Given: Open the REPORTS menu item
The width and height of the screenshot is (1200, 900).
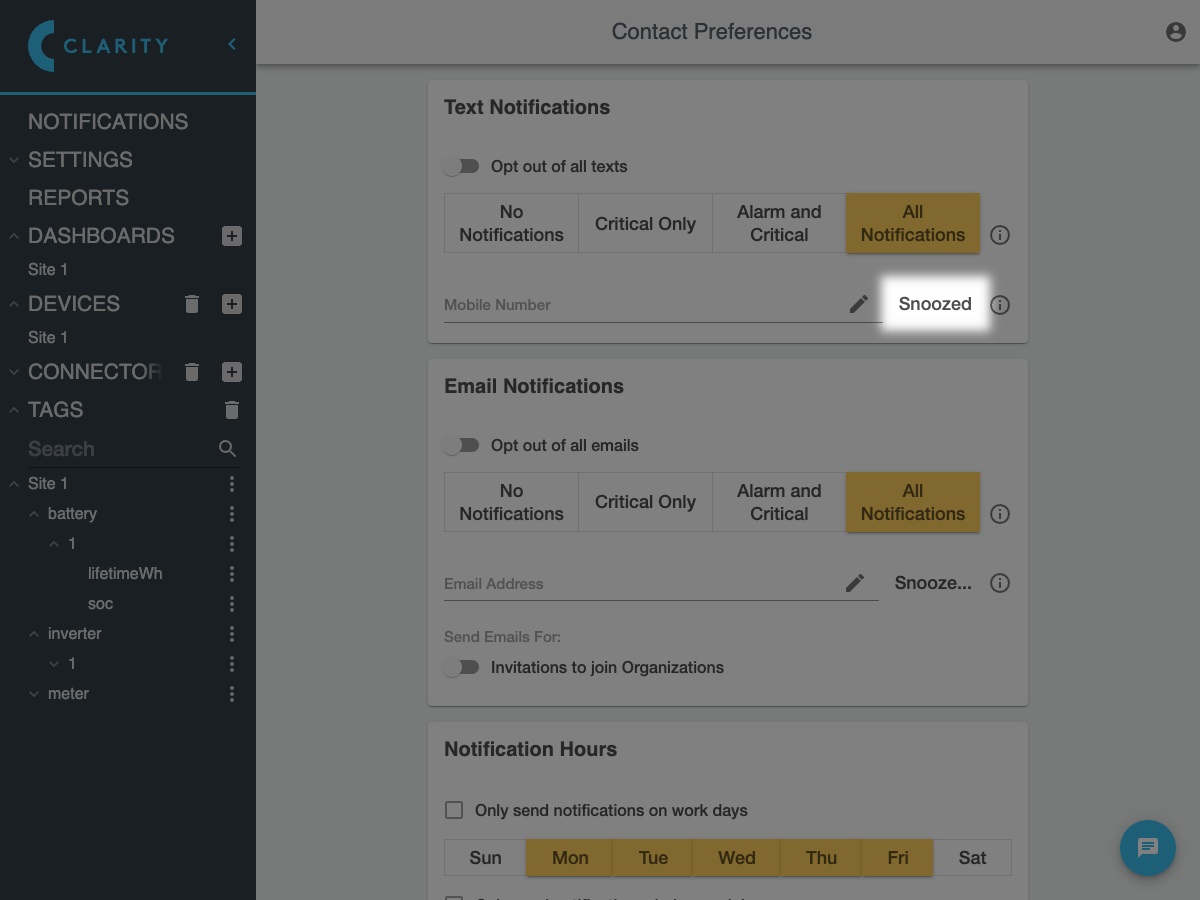Looking at the screenshot, I should (78, 198).
